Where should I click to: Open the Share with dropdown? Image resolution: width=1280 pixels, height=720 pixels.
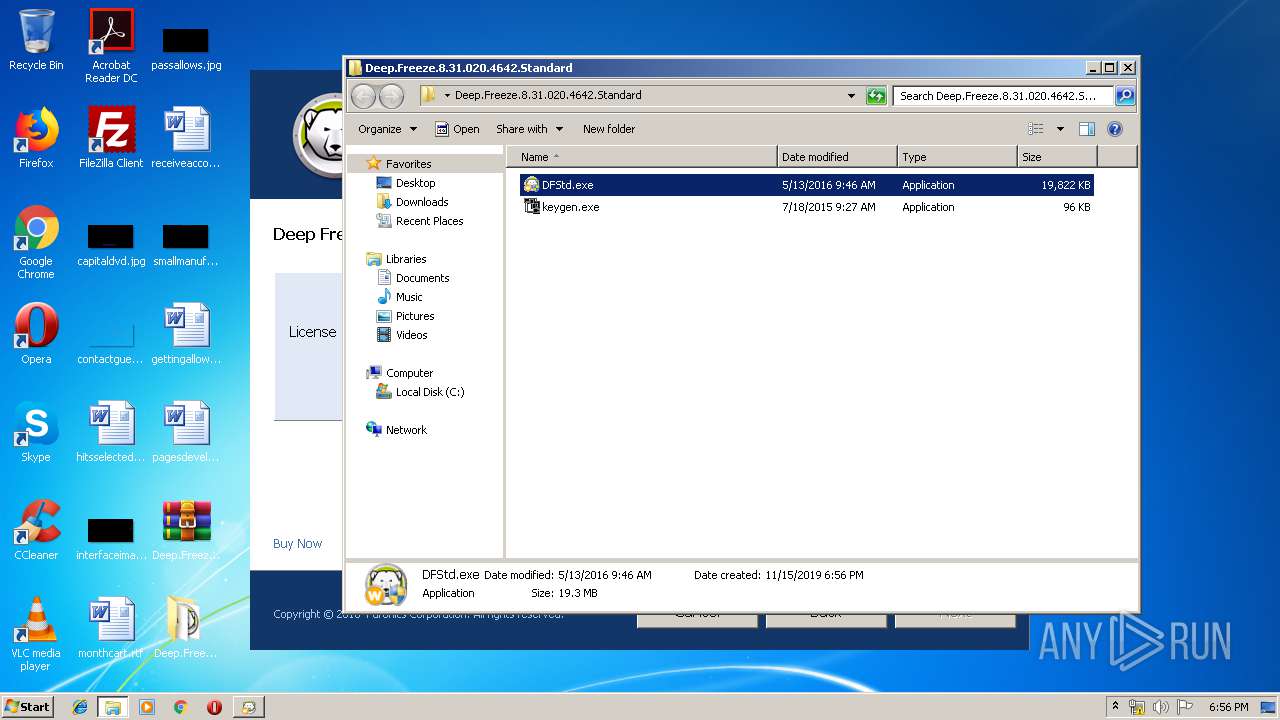(x=529, y=129)
